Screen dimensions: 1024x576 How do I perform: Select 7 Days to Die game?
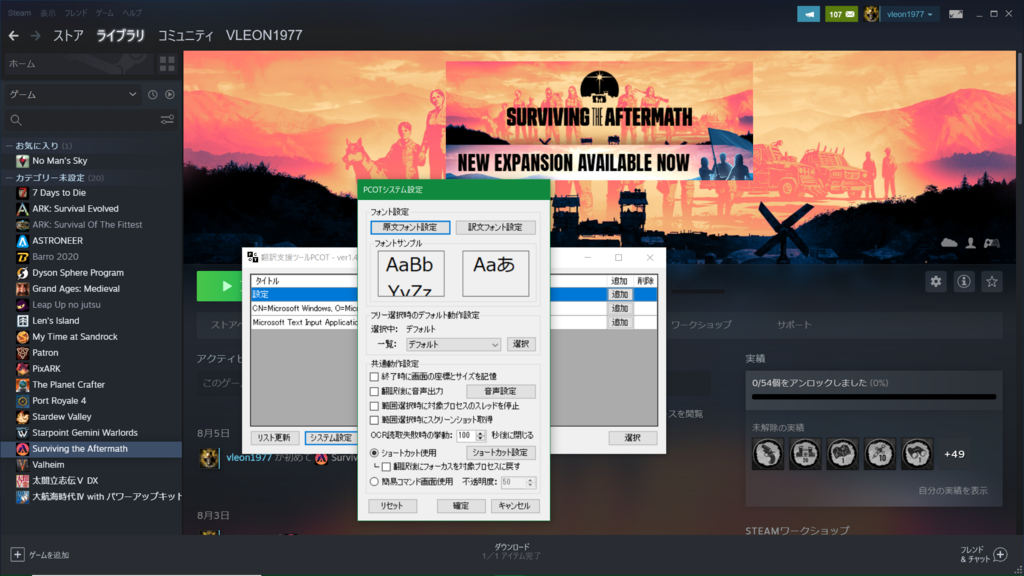(x=59, y=193)
